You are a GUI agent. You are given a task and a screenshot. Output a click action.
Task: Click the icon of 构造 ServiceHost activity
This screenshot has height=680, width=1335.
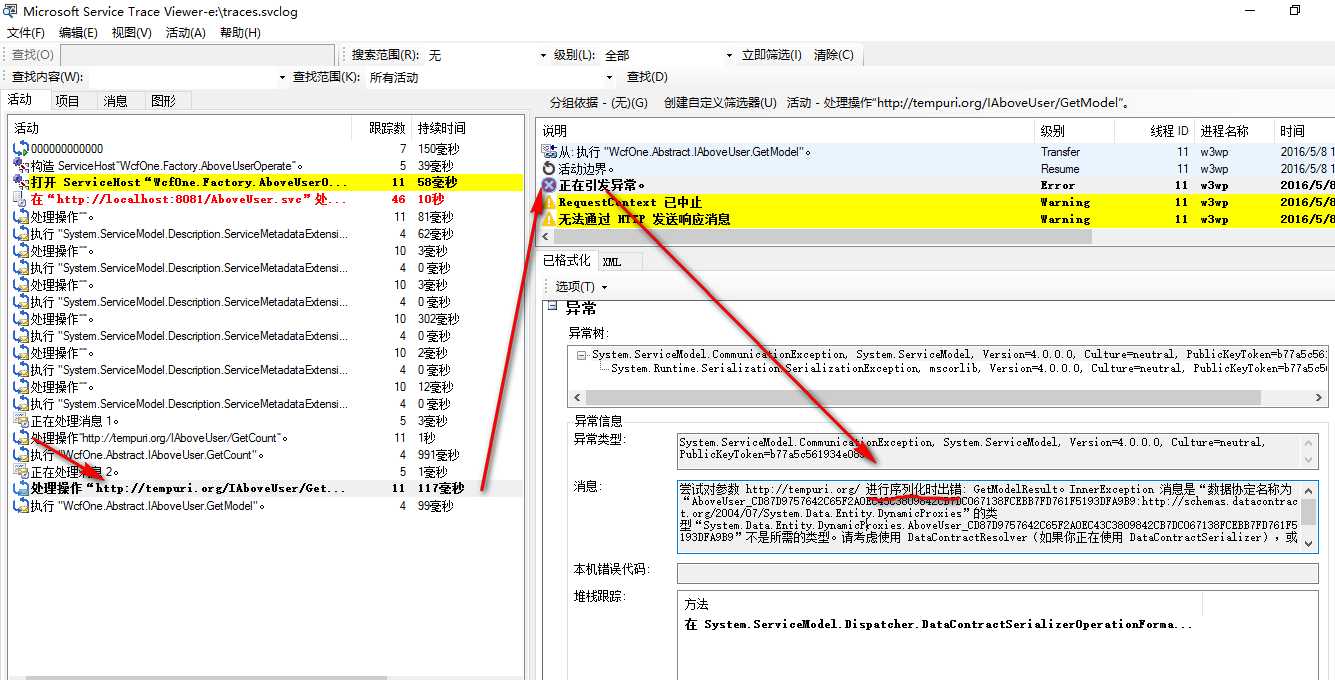(21, 165)
